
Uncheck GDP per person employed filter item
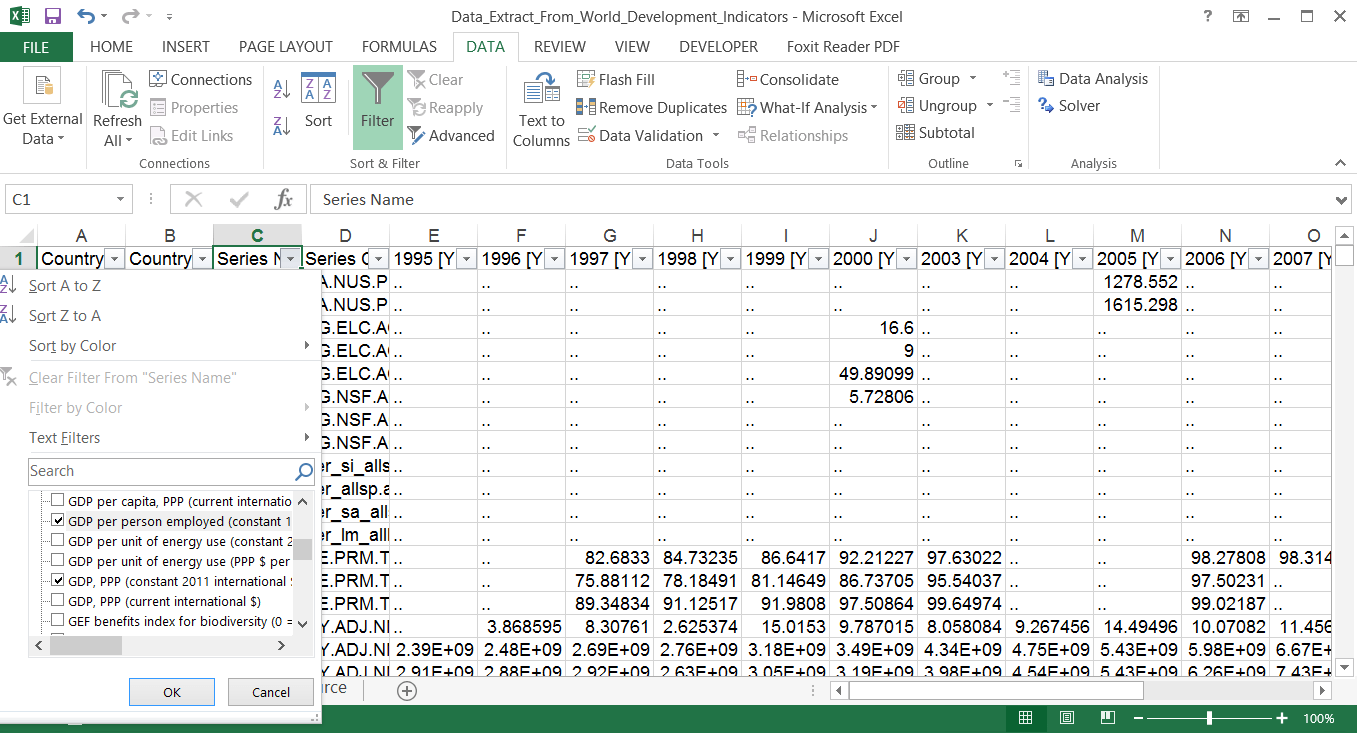[x=57, y=520]
